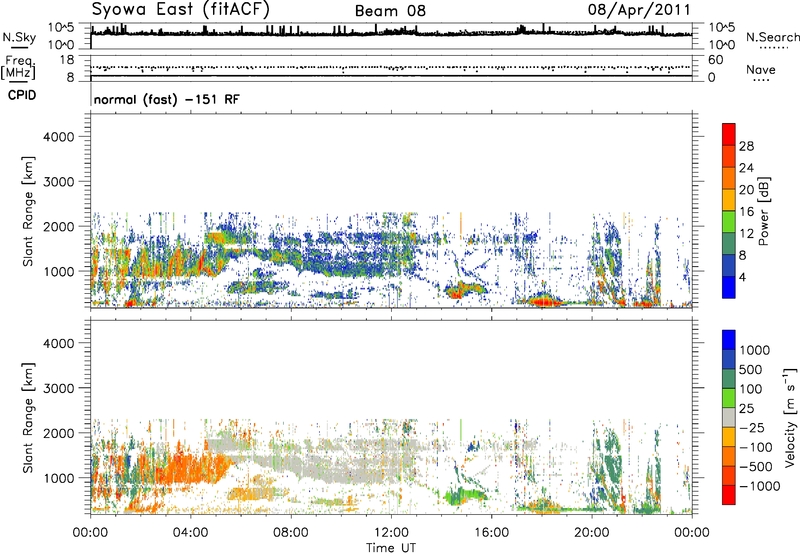Click the '28' label on the power color bar

click(x=746, y=146)
